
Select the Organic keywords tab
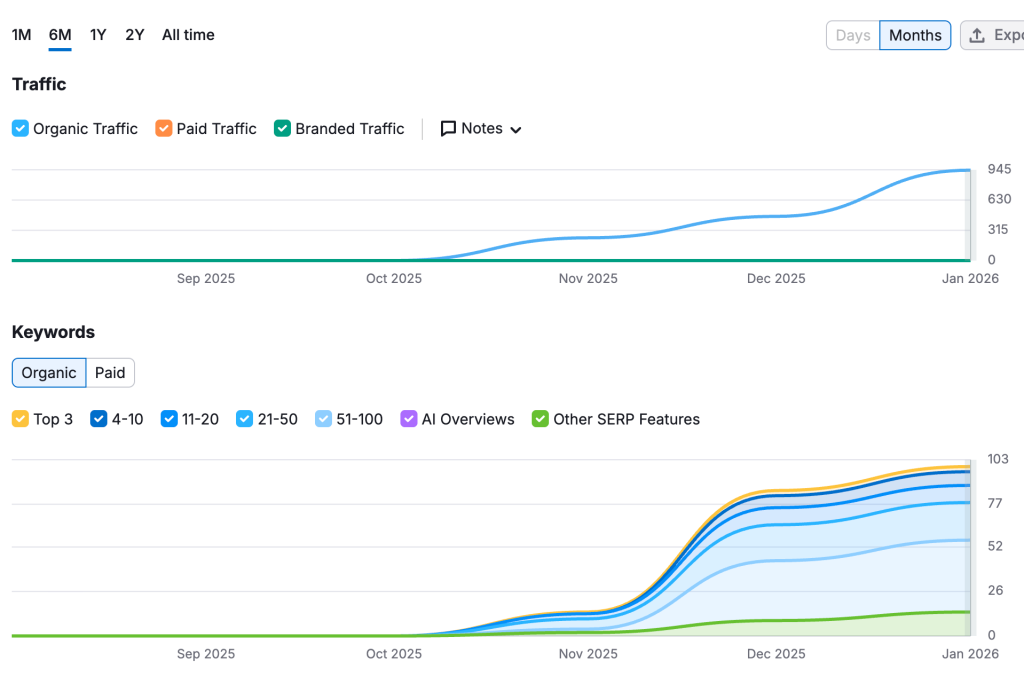(x=49, y=373)
